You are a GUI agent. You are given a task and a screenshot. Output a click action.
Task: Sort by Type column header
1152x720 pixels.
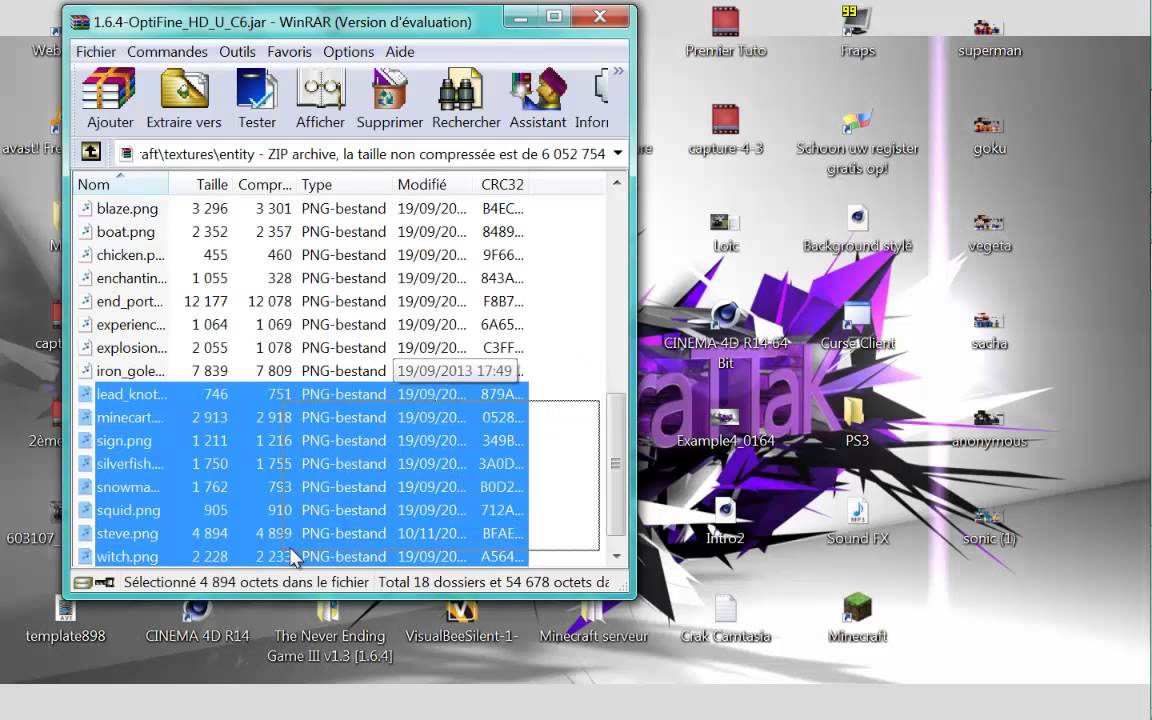click(x=344, y=184)
